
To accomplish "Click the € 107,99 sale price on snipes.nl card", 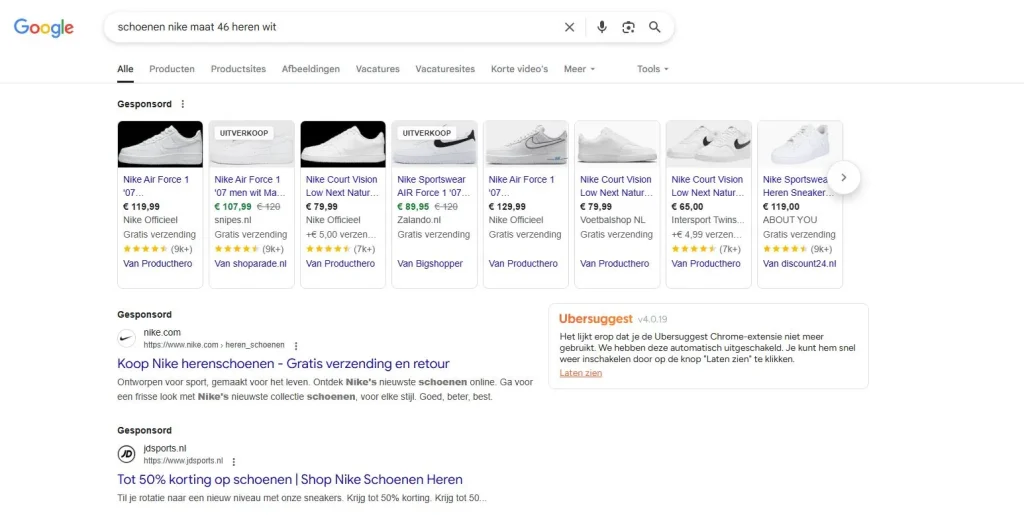I will click(x=232, y=207).
